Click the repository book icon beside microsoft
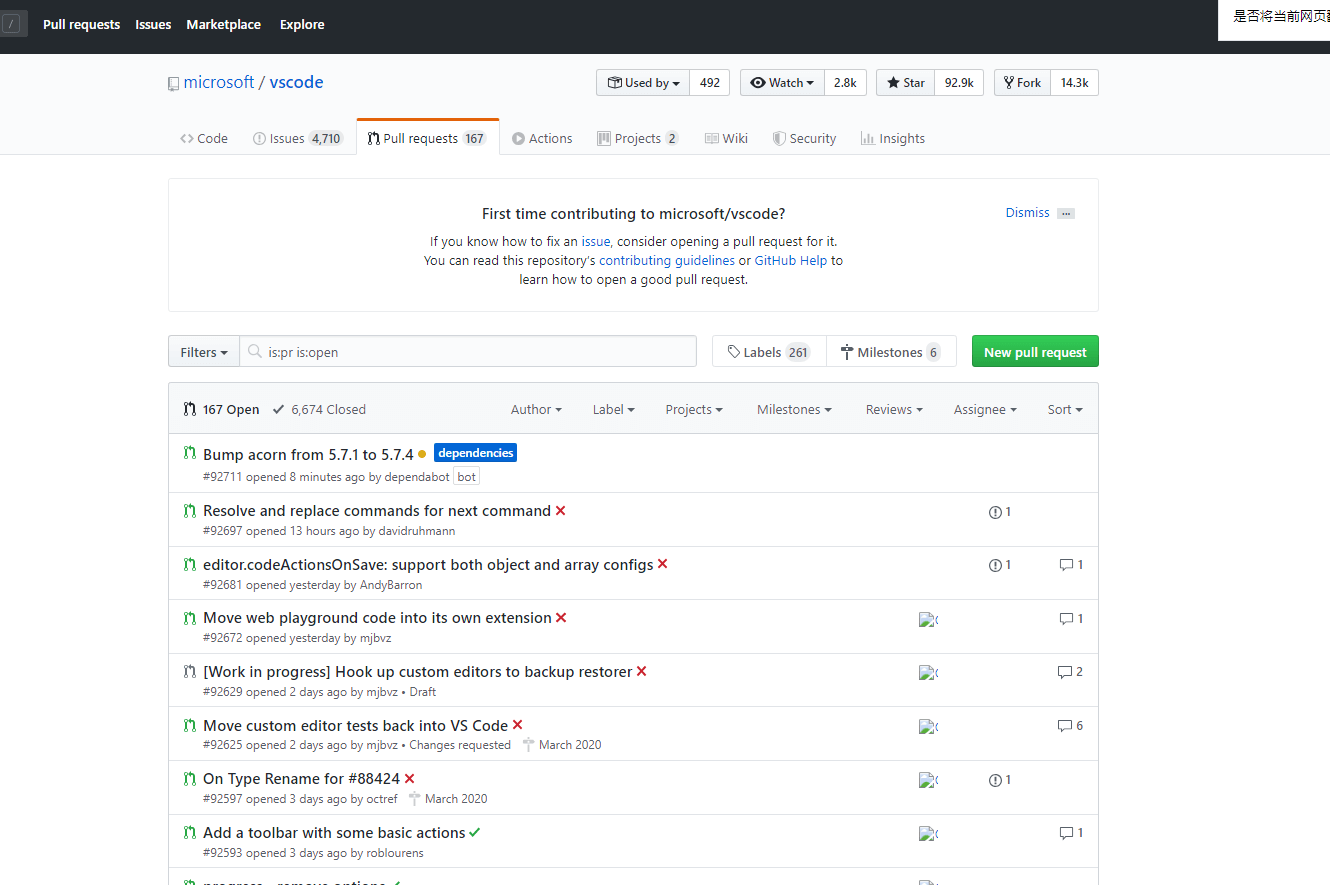 173,84
